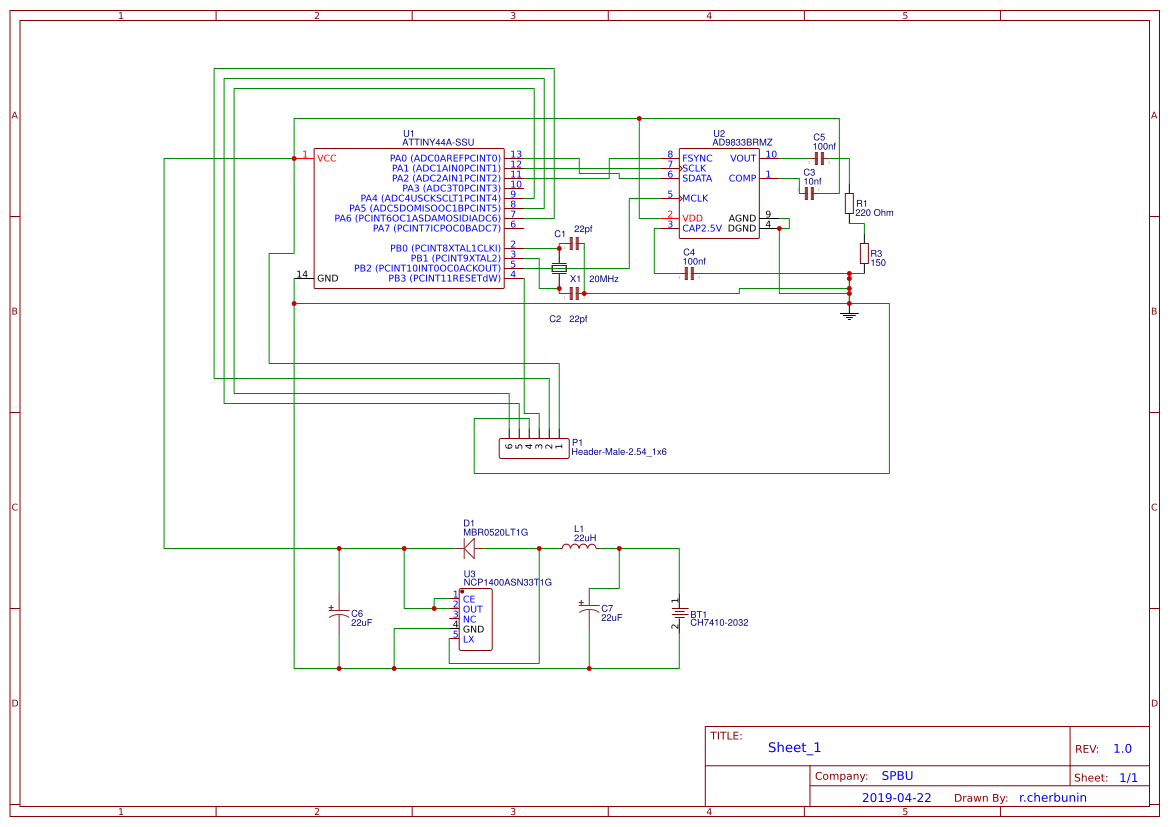Select the P1 Header-Male-2.54_1x6 connector
1171x827 pixels.
[x=534, y=448]
